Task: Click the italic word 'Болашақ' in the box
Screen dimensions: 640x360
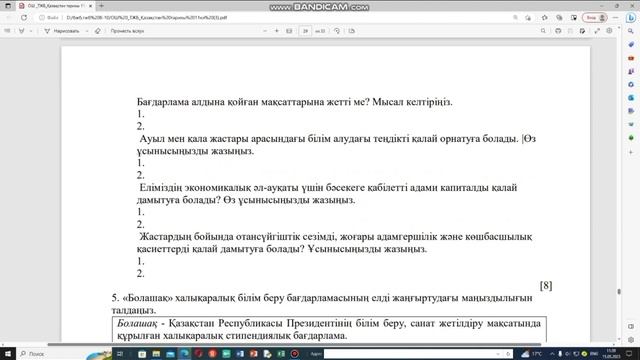Action: pos(137,323)
